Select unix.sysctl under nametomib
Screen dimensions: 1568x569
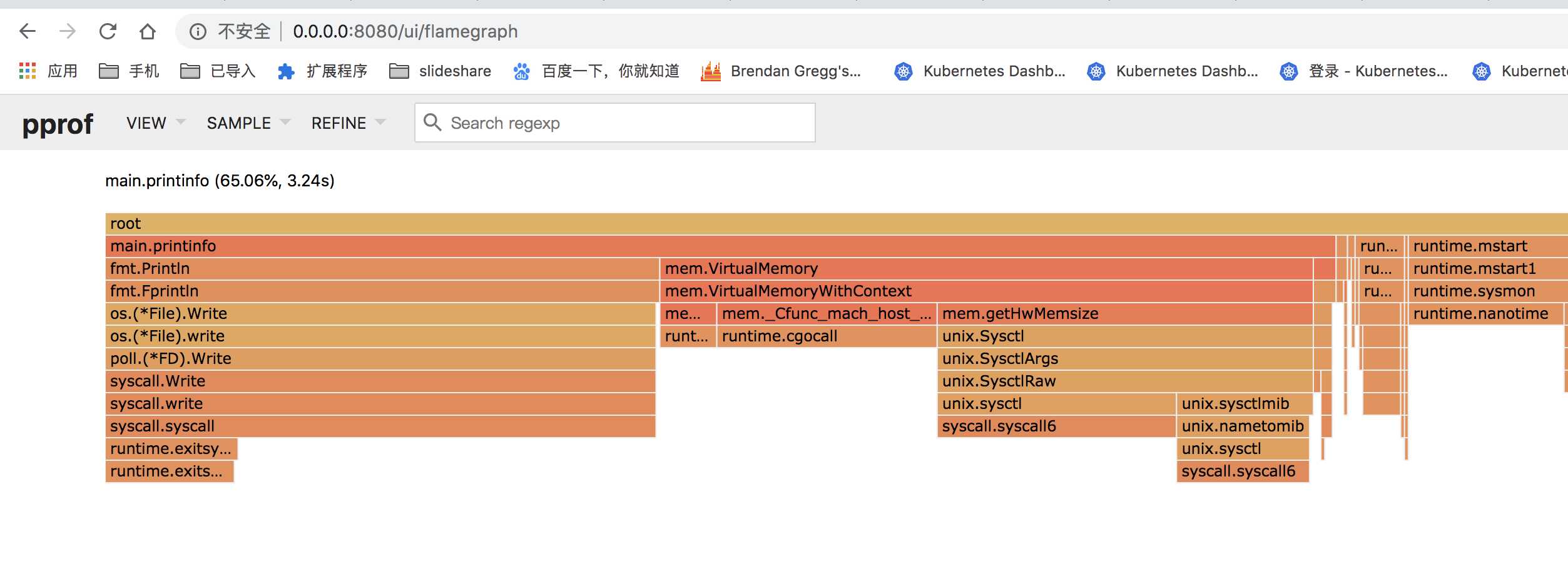pyautogui.click(x=1243, y=448)
